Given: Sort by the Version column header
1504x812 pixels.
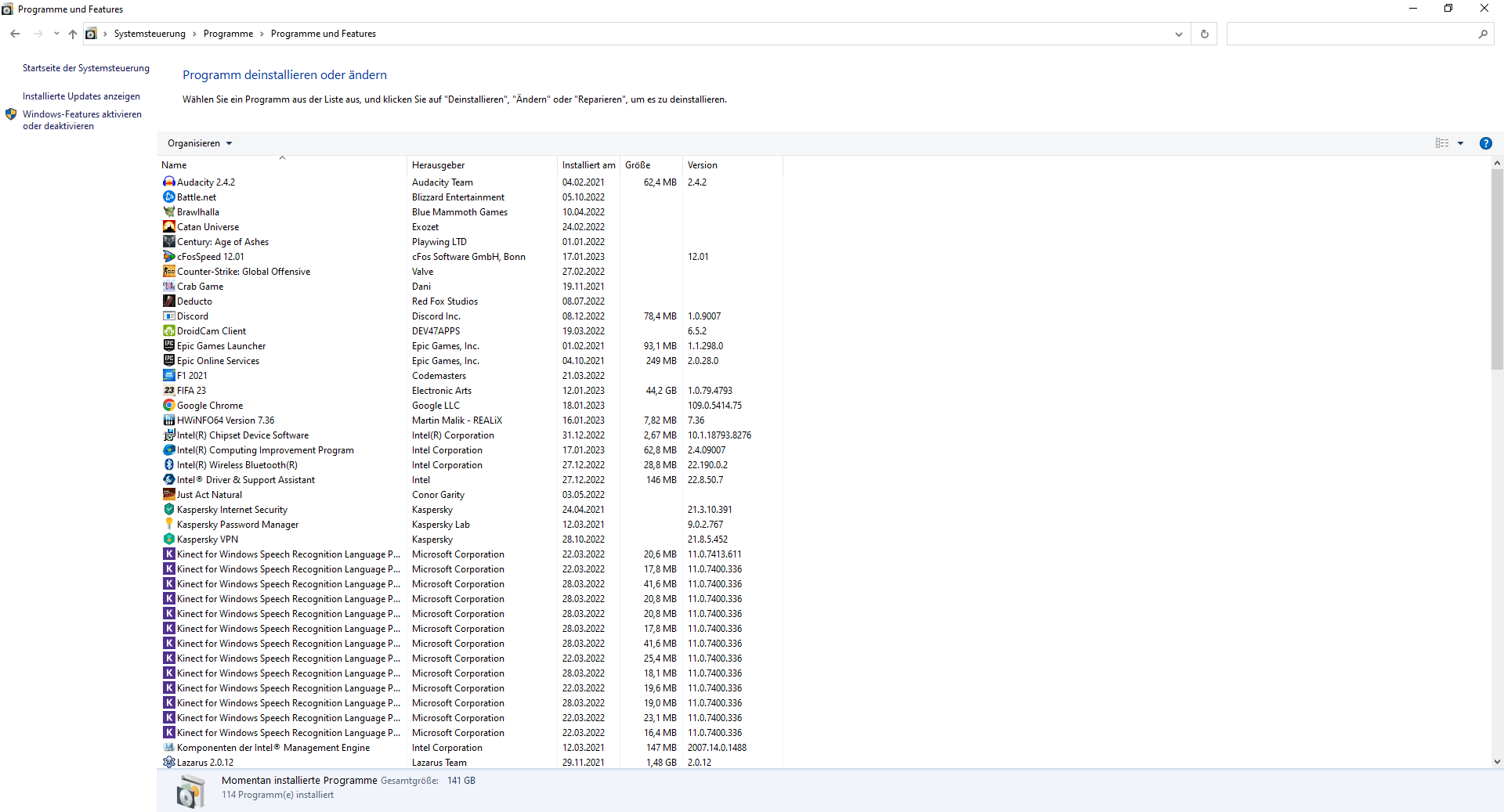Looking at the screenshot, I should [732, 165].
